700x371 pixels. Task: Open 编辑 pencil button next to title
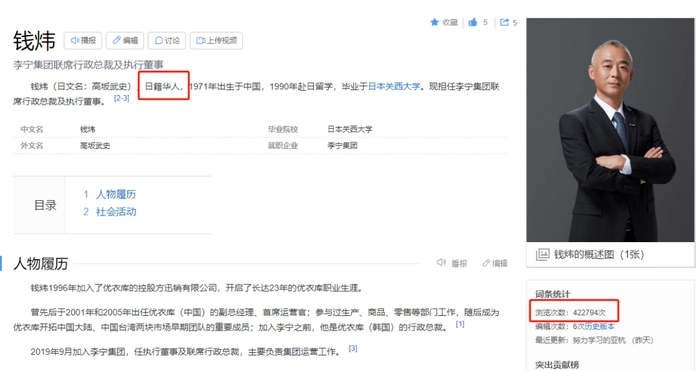pyautogui.click(x=125, y=41)
